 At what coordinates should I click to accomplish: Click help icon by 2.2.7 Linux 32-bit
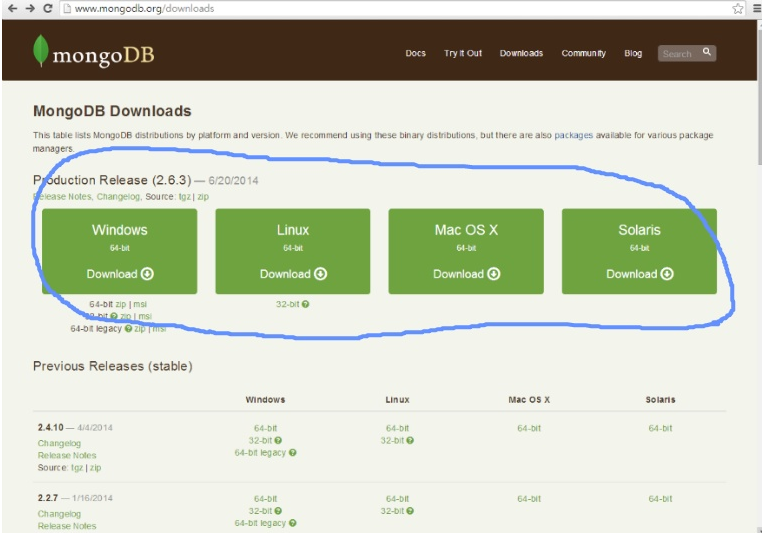point(410,511)
